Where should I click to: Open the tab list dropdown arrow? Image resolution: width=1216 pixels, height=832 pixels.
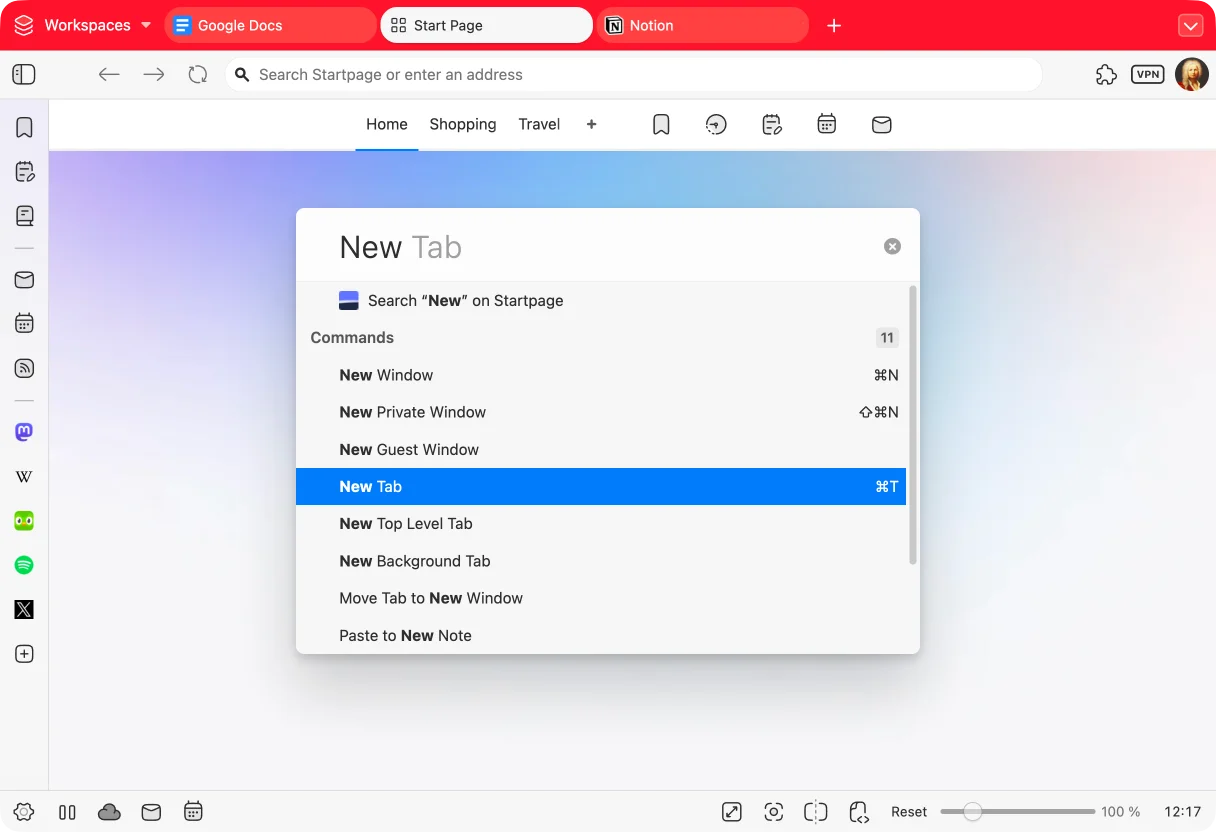[1190, 25]
